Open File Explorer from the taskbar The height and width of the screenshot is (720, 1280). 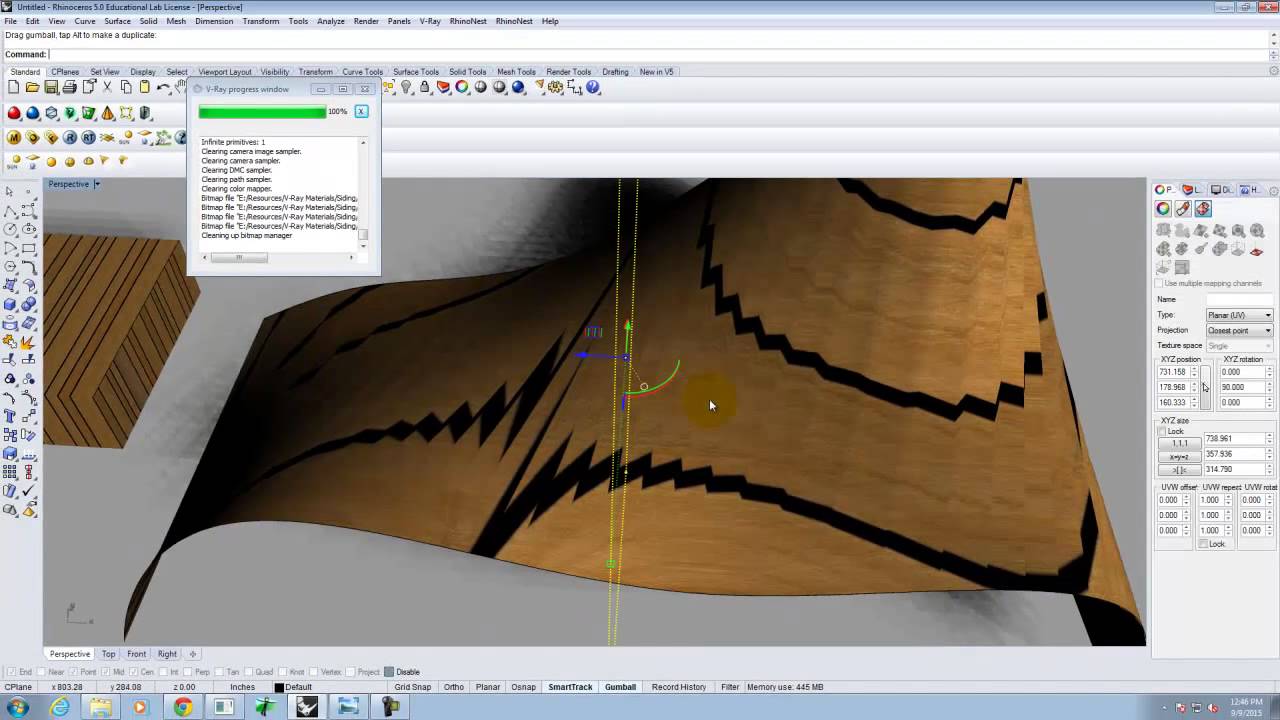[101, 707]
